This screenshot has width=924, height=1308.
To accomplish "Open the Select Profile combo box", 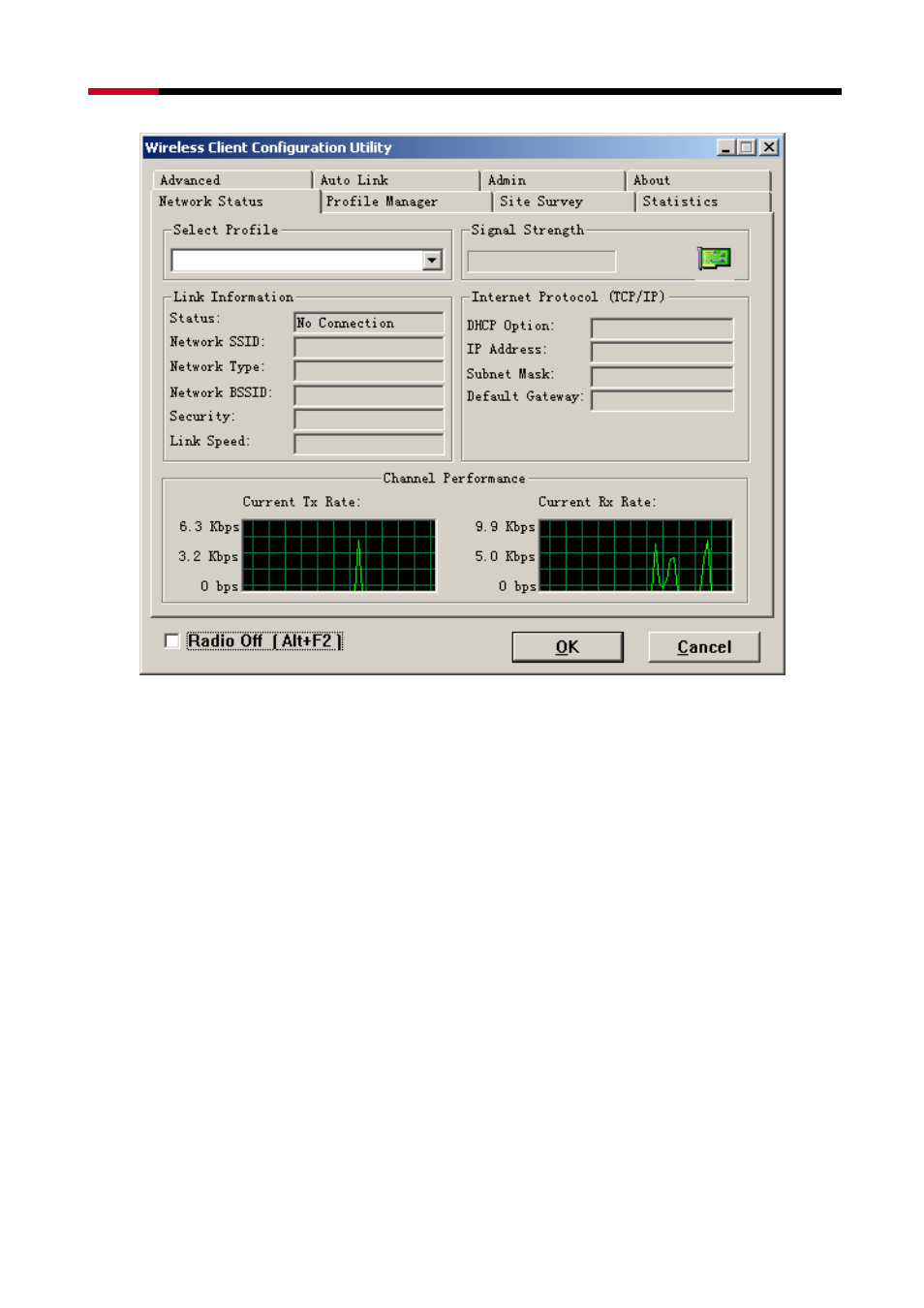I will 306,260.
